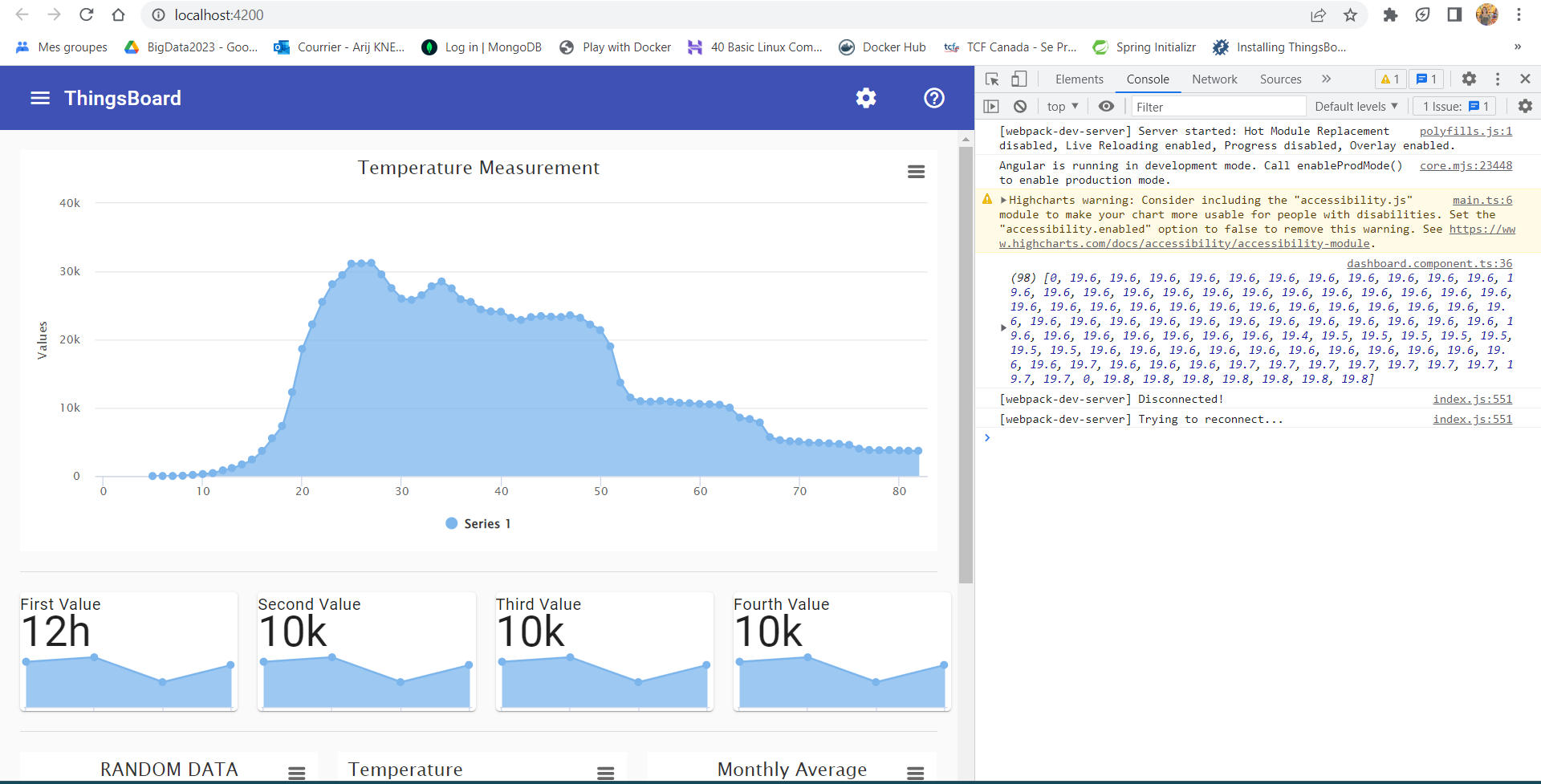Screen dimensions: 1541x784
Task: Switch to the Network tab
Action: coord(1214,79)
